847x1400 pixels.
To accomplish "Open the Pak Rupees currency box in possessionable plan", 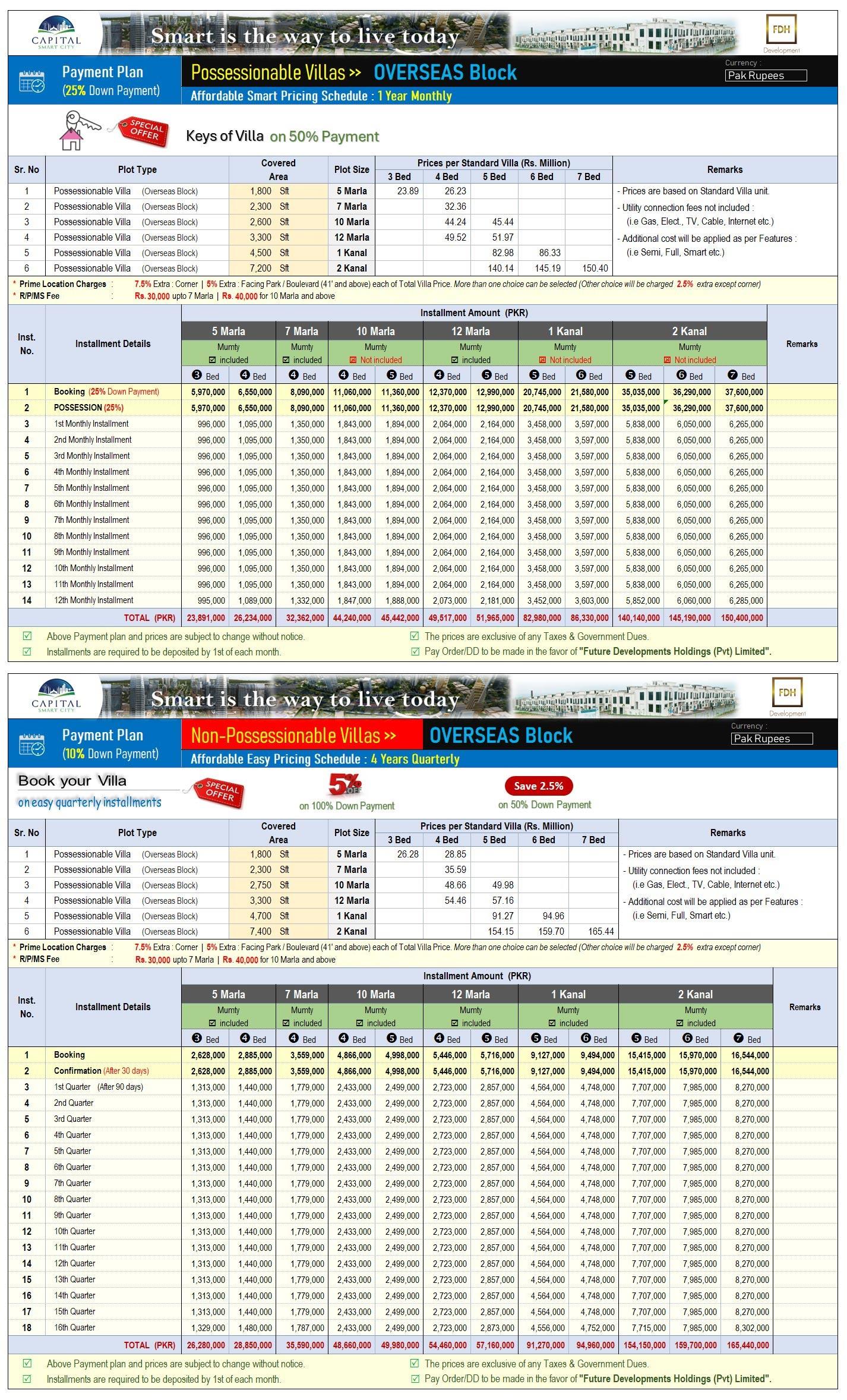I will (766, 75).
